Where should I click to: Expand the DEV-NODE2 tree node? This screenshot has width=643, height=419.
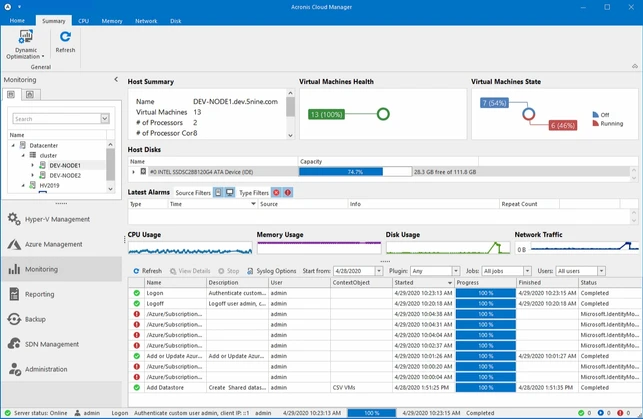33,175
